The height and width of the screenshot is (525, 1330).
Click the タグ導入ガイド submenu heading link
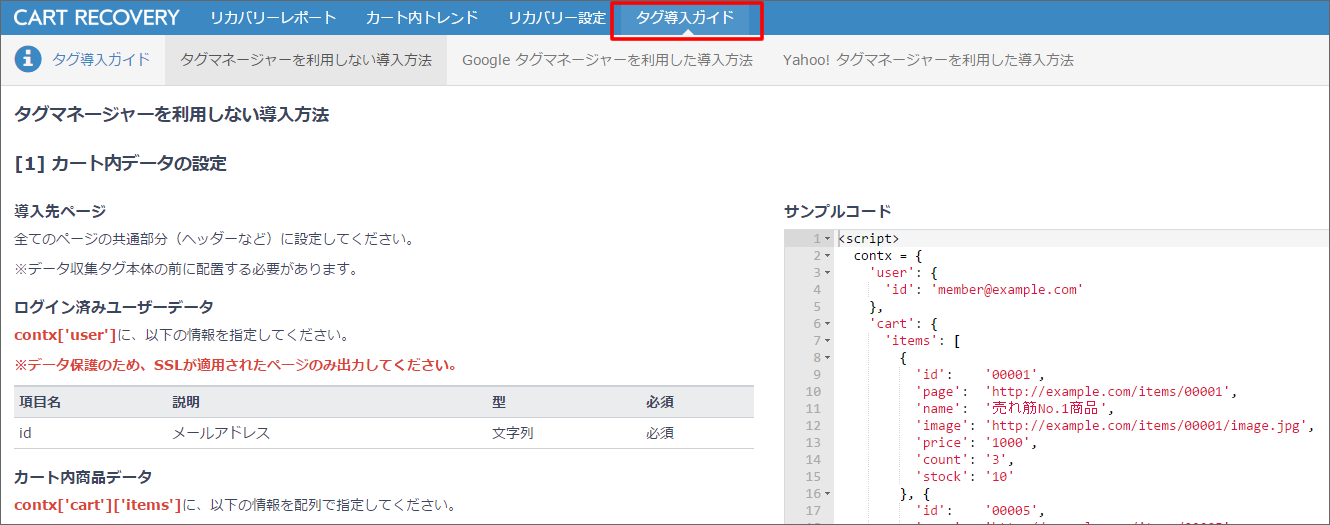[101, 60]
